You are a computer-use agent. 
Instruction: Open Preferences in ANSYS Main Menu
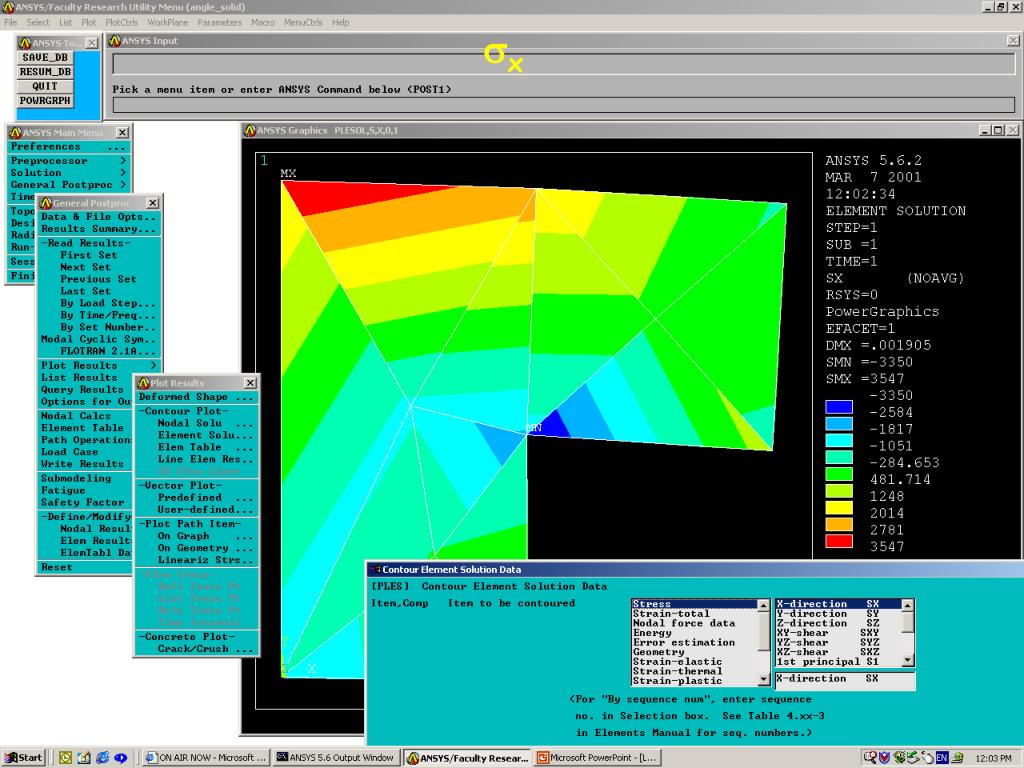[69, 147]
